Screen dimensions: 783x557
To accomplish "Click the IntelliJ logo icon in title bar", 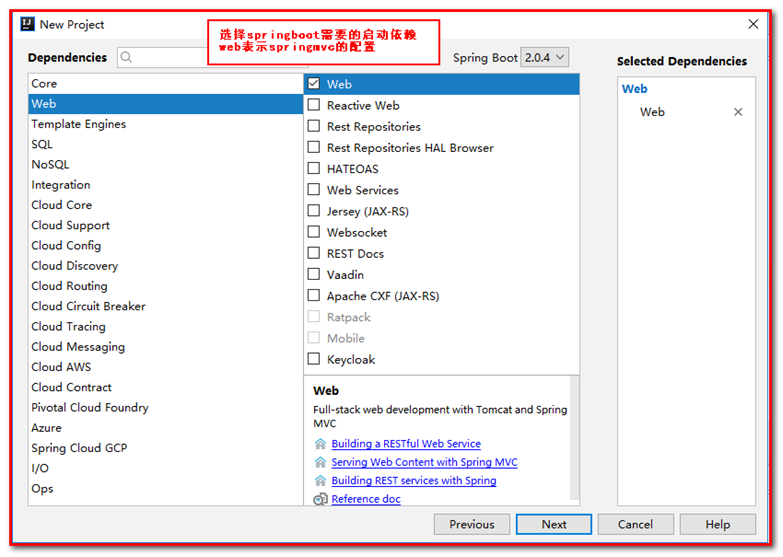I will (27, 24).
